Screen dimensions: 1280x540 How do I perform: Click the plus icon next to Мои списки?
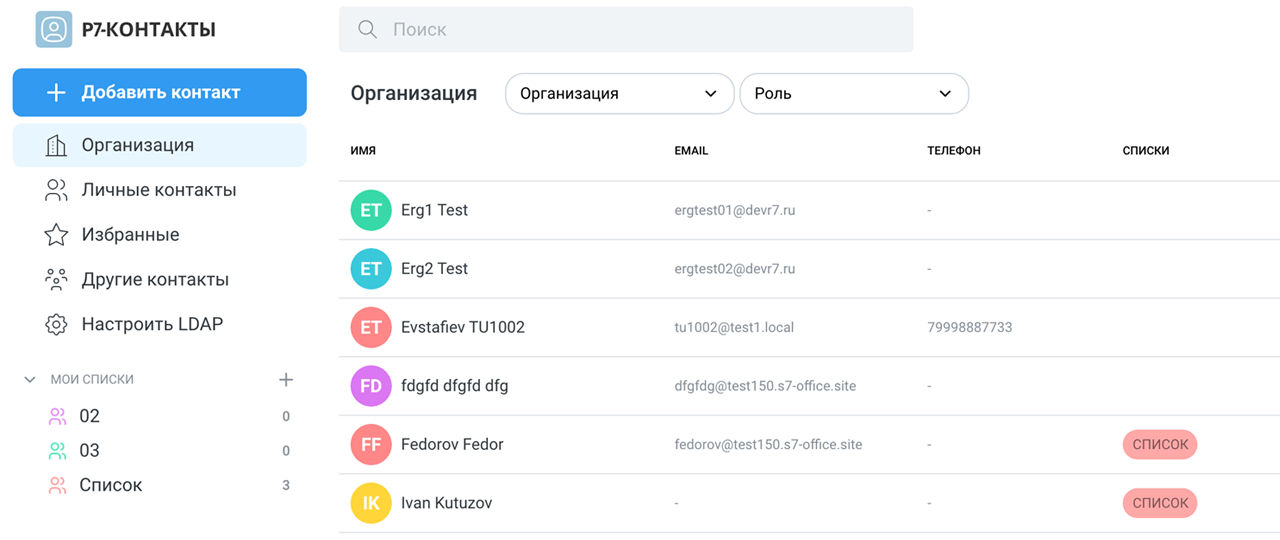coord(286,380)
